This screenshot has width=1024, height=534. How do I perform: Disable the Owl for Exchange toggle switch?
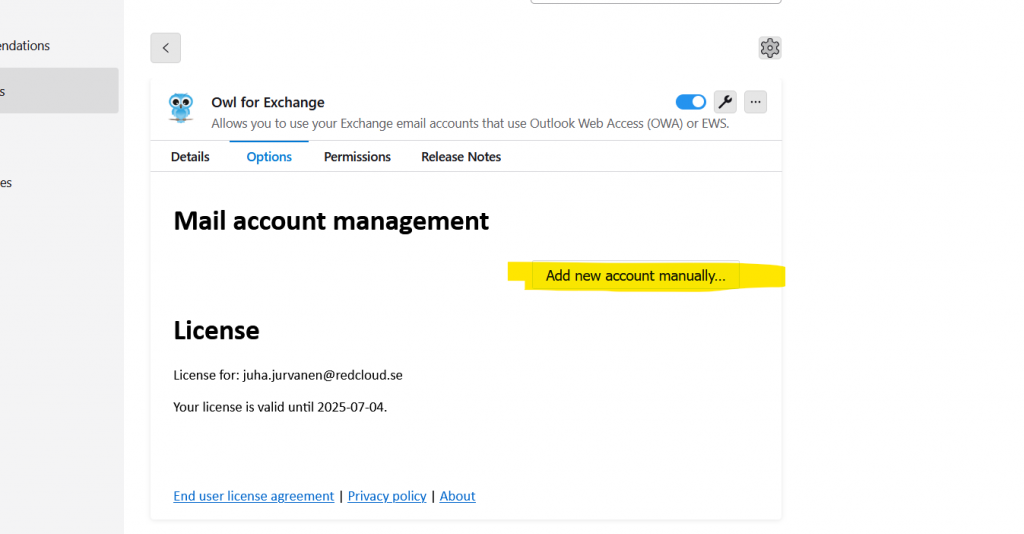pyautogui.click(x=690, y=102)
